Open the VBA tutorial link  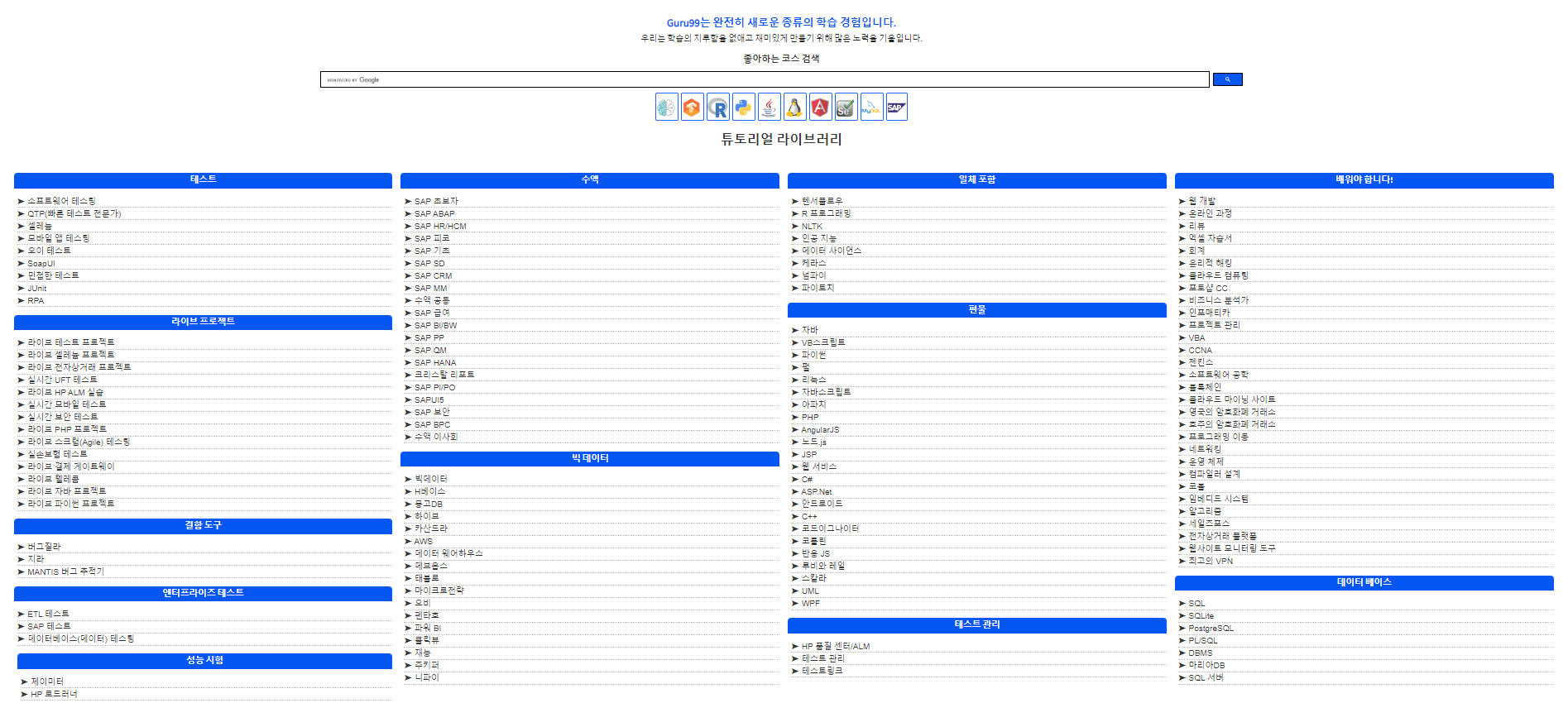tap(1196, 337)
